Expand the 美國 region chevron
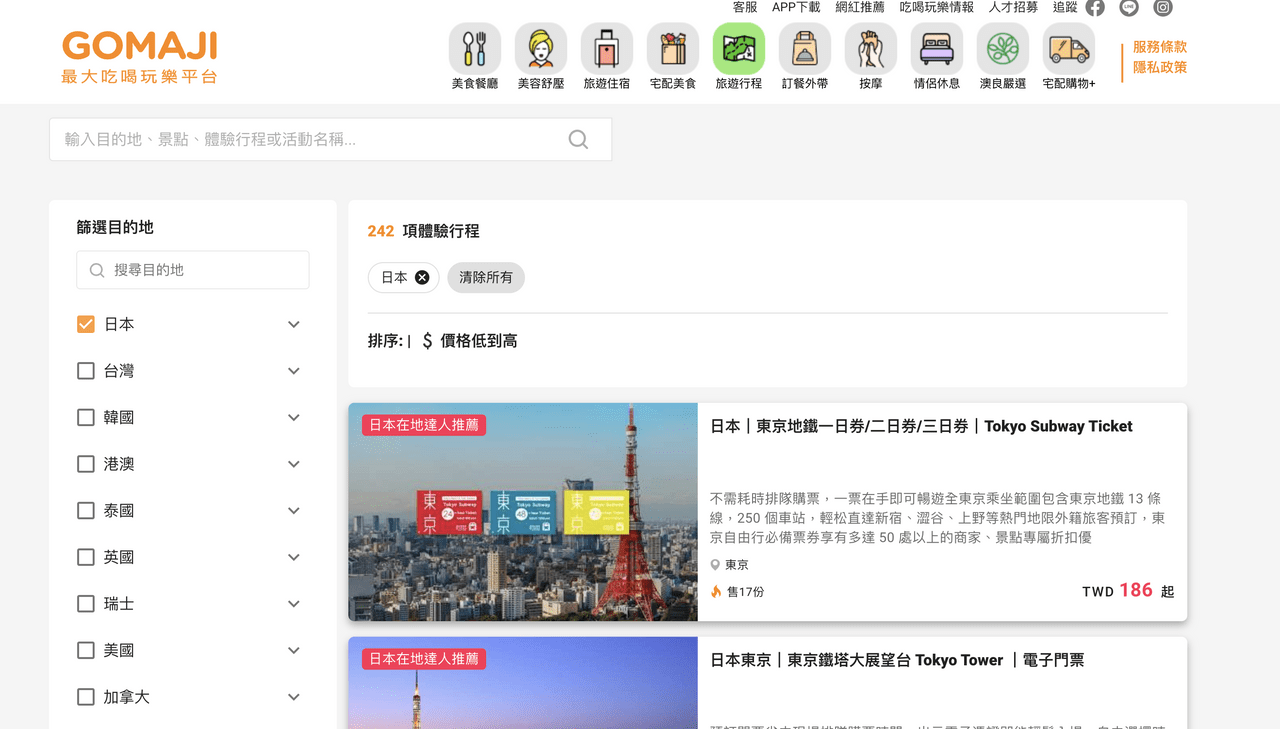Image resolution: width=1280 pixels, height=729 pixels. 293,650
